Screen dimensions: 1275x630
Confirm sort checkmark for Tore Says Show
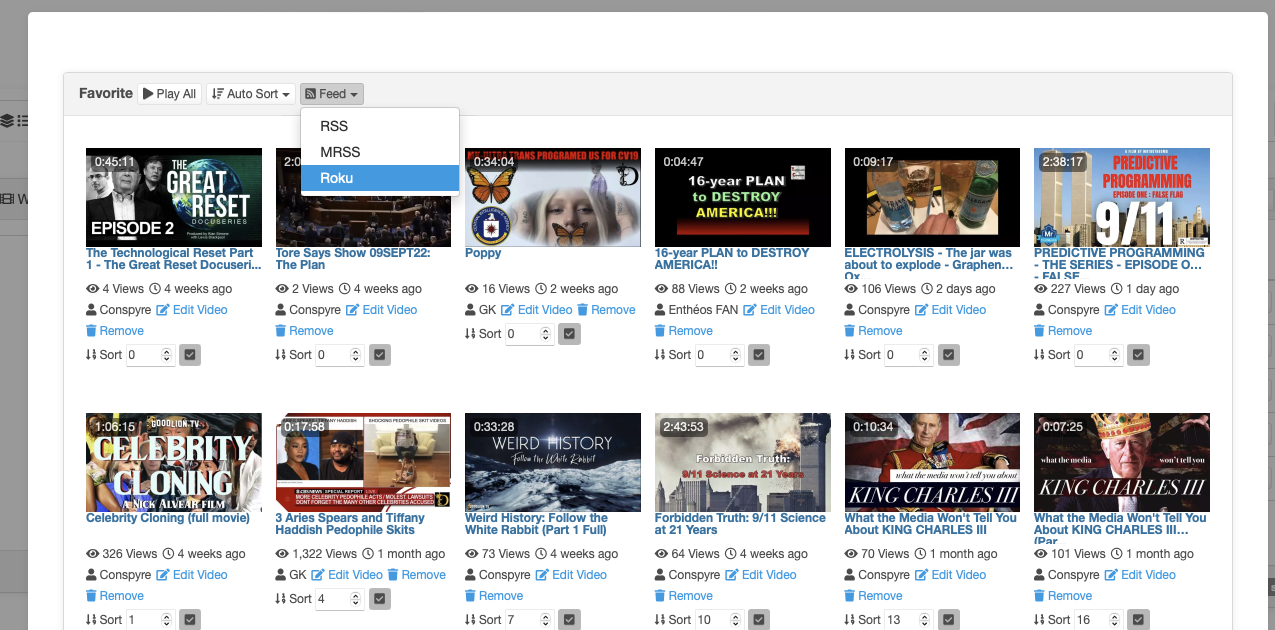(x=380, y=355)
